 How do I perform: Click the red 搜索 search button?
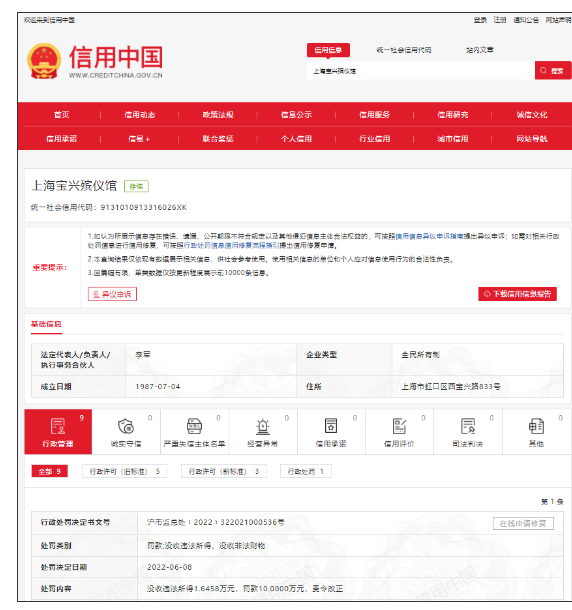(553, 70)
